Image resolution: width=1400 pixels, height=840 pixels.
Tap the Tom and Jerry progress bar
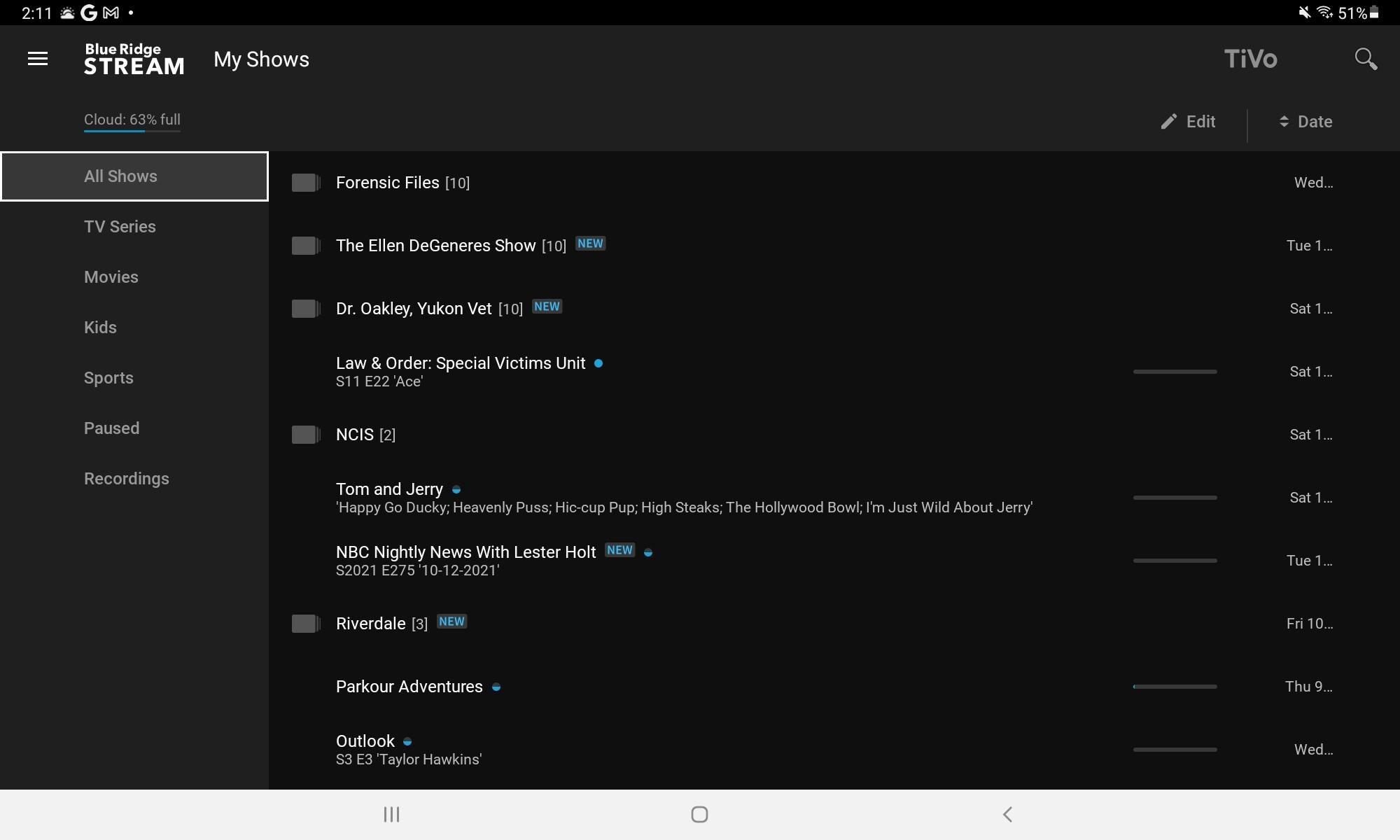pos(1175,498)
